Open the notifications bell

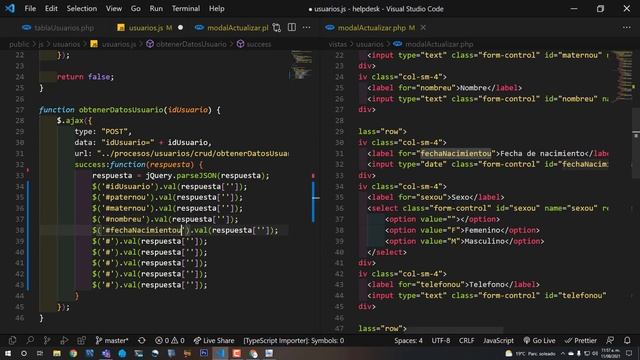click(627, 340)
